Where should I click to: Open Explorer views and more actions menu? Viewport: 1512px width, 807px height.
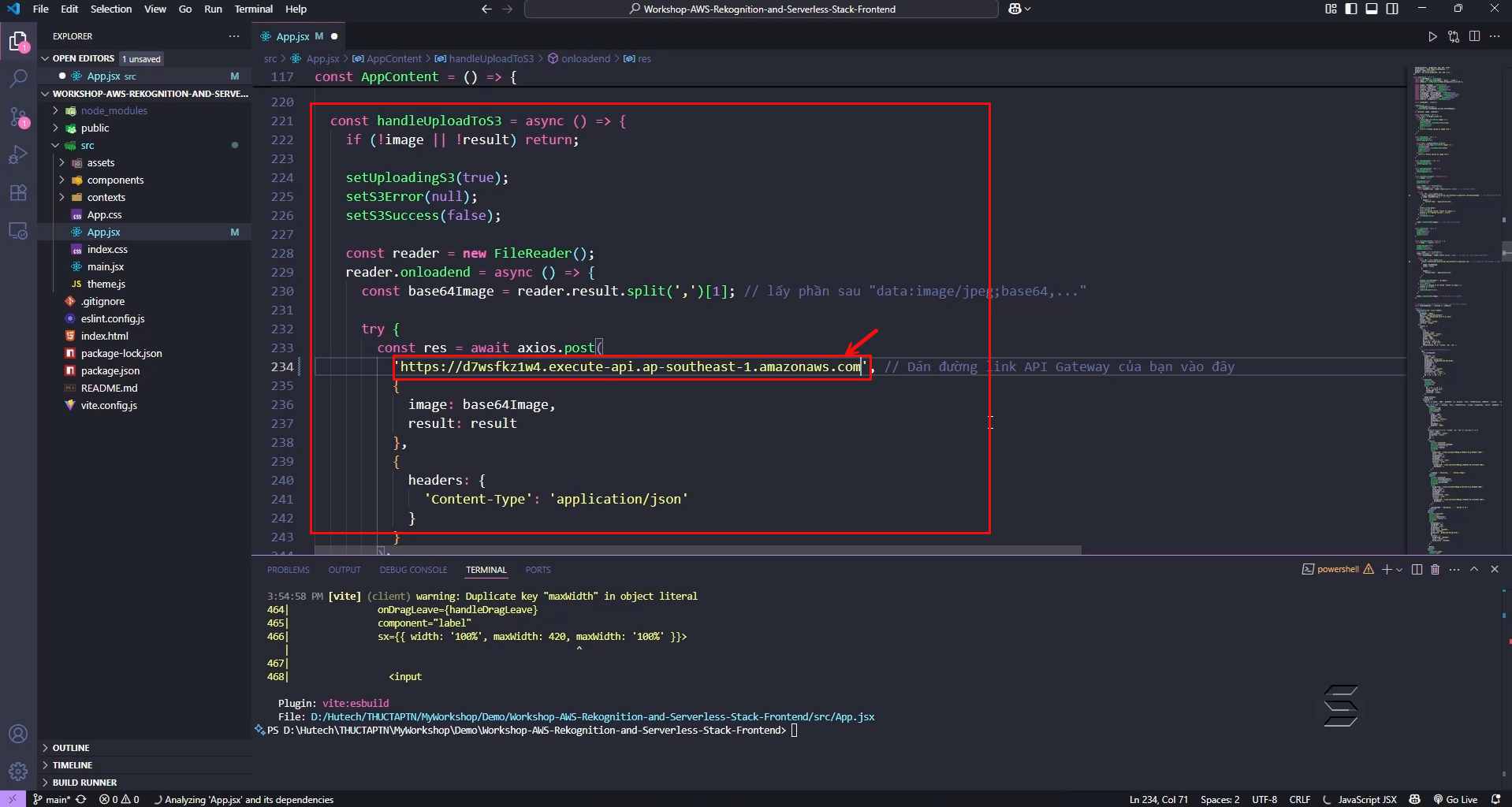point(234,36)
